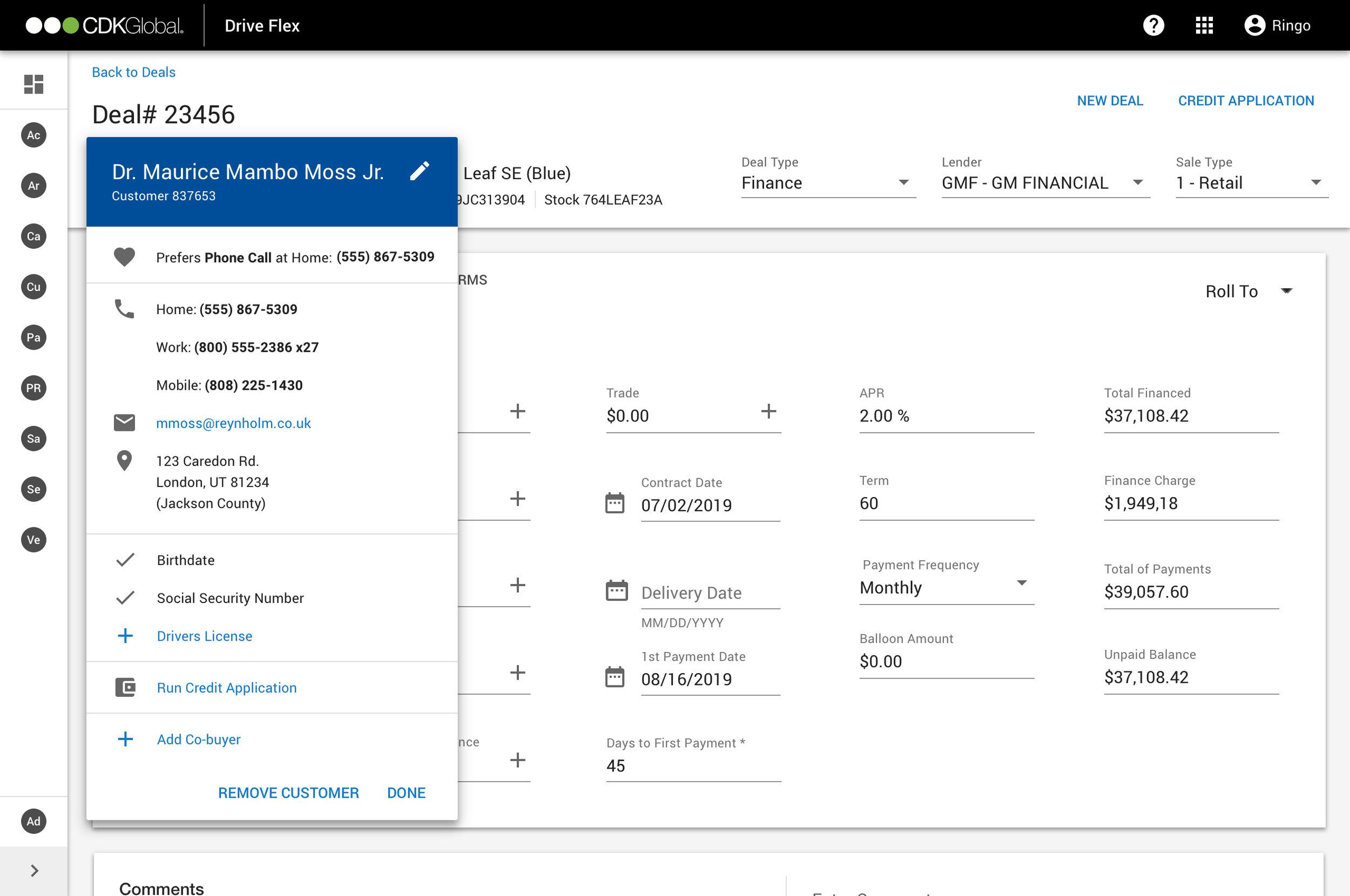Click the Add Co-buyer link
The image size is (1350, 896).
pyautogui.click(x=199, y=739)
